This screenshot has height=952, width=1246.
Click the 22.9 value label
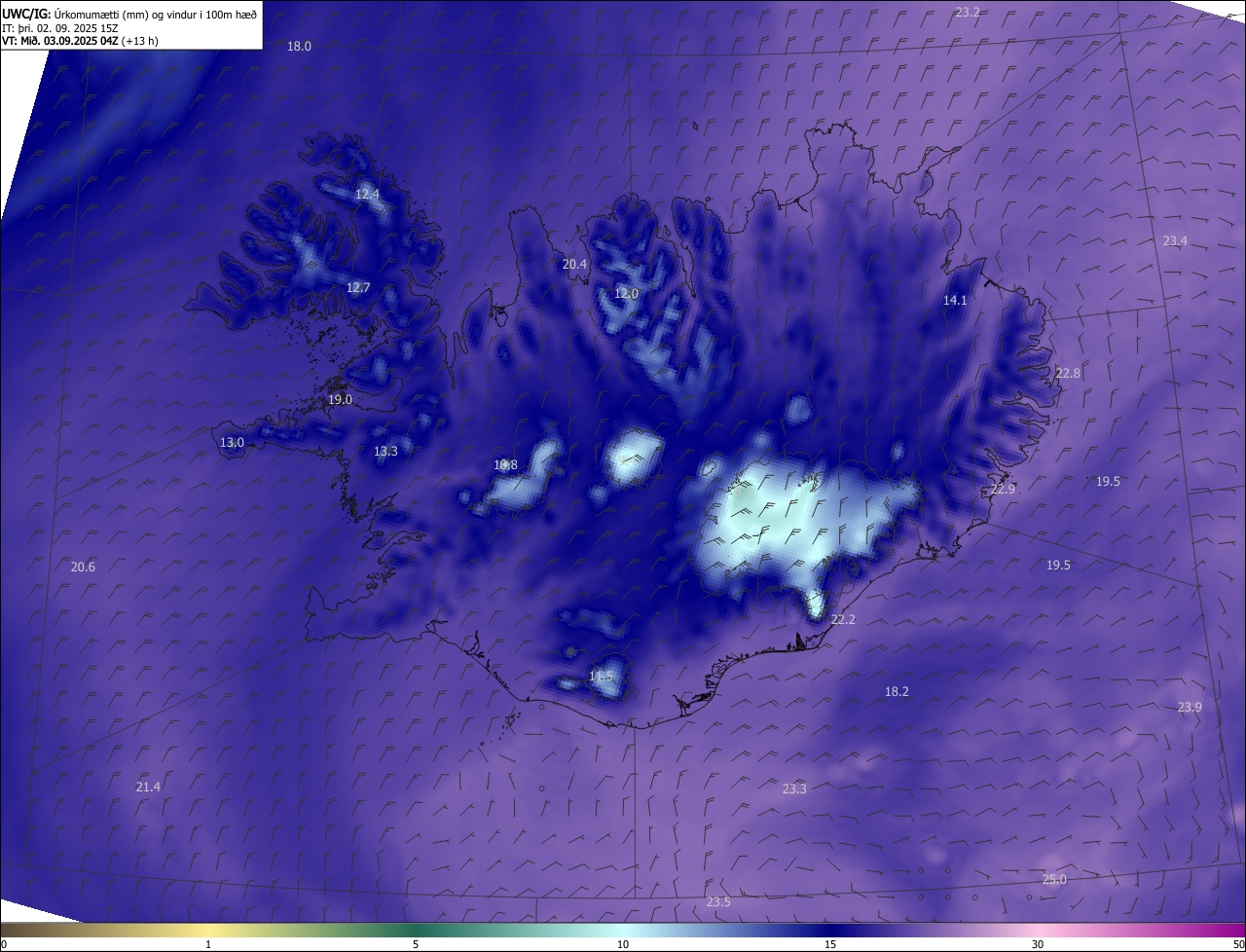(1003, 489)
